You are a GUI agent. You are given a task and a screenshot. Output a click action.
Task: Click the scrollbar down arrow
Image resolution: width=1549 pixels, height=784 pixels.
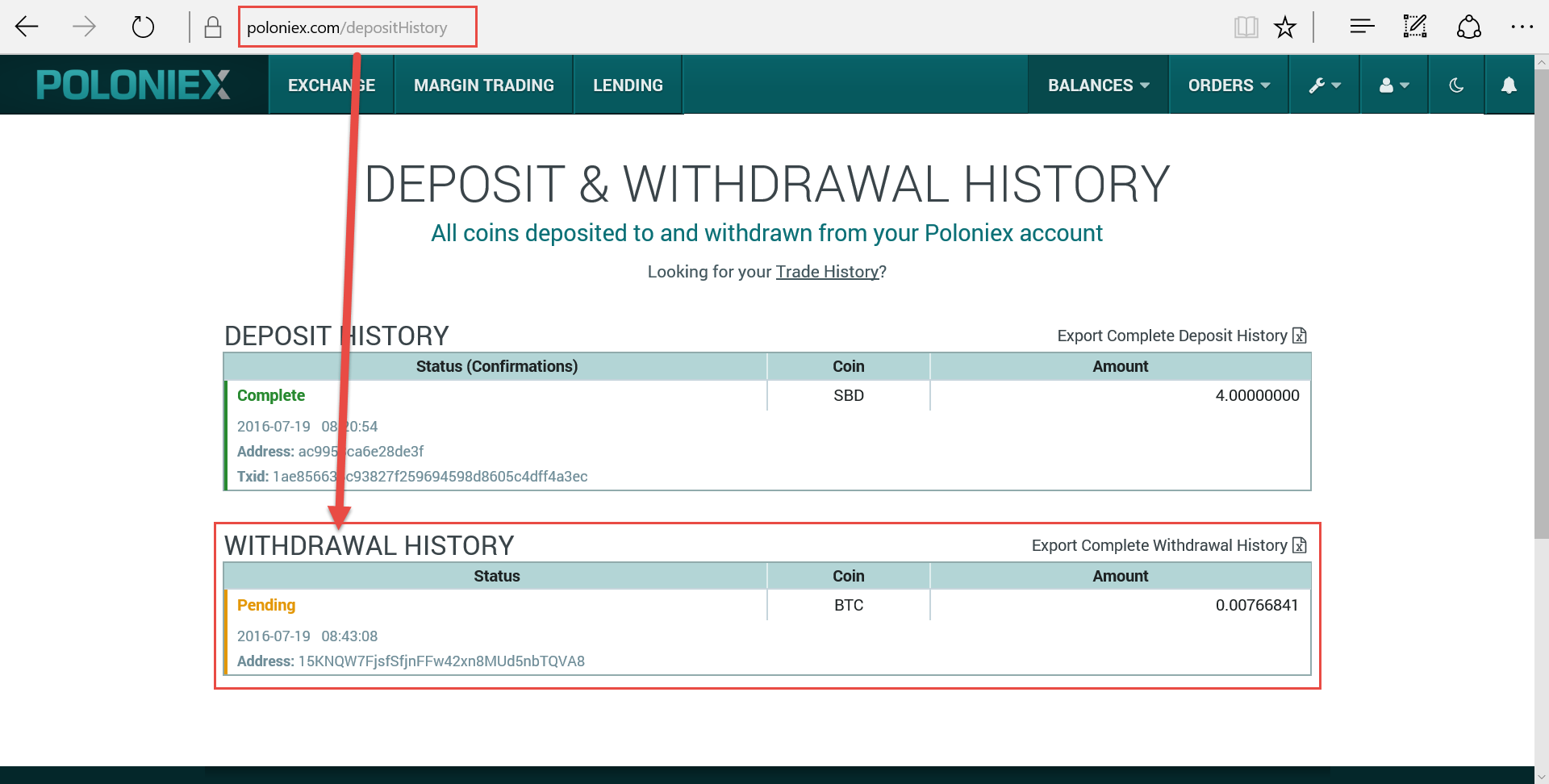click(x=1542, y=777)
